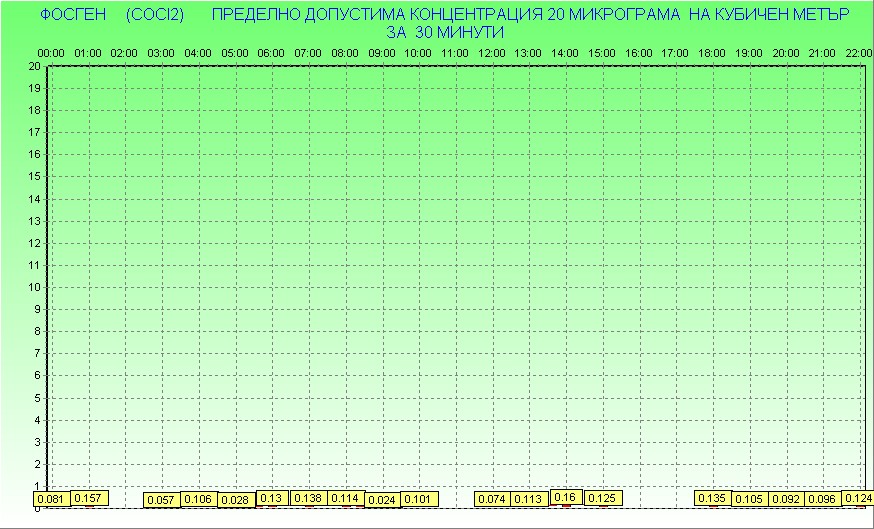Viewport: 874px width, 529px height.
Task: Select the 17 vertical axis tick label
Action: point(35,132)
